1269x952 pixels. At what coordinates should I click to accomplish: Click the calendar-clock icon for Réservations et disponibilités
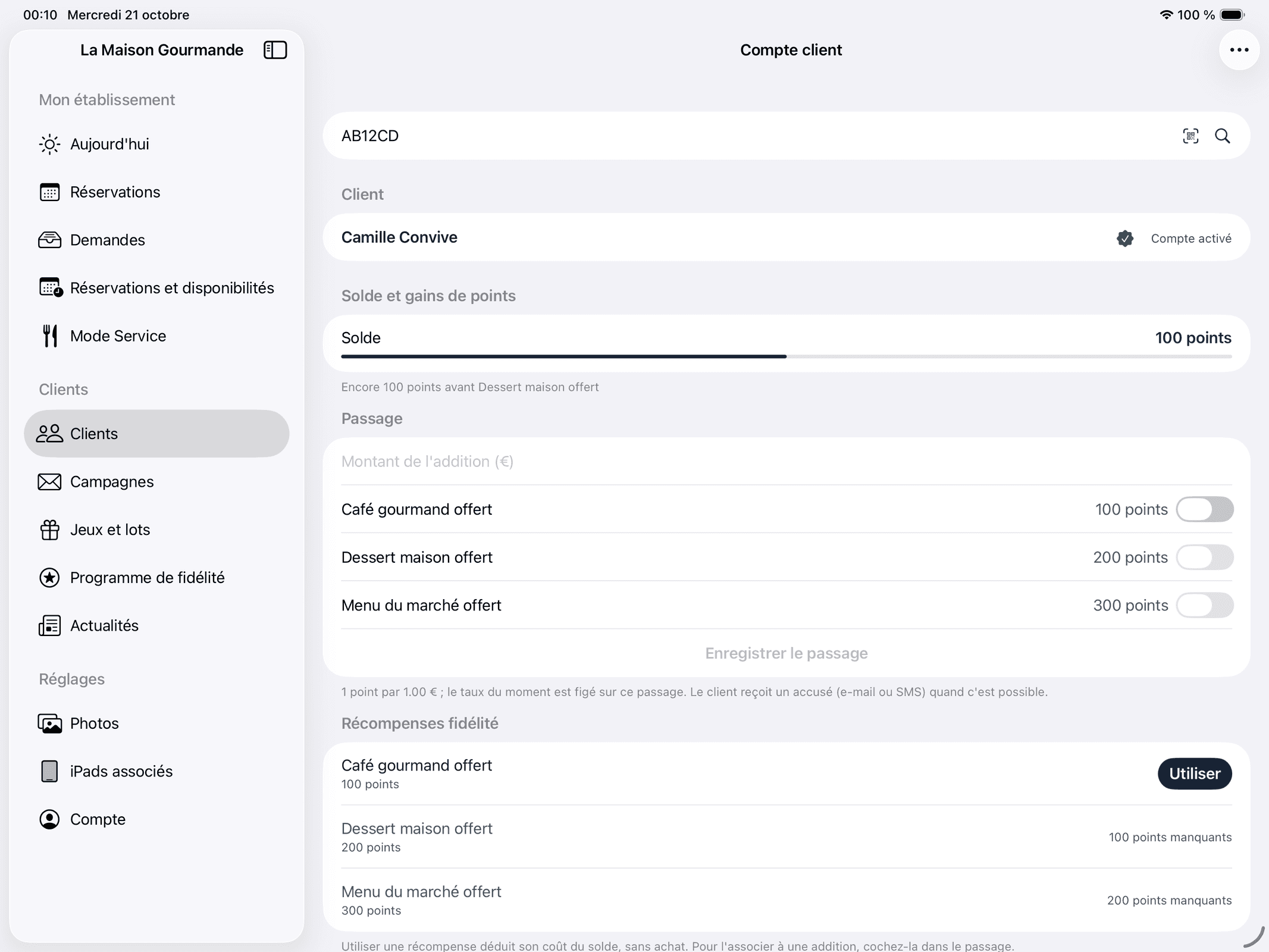51,287
